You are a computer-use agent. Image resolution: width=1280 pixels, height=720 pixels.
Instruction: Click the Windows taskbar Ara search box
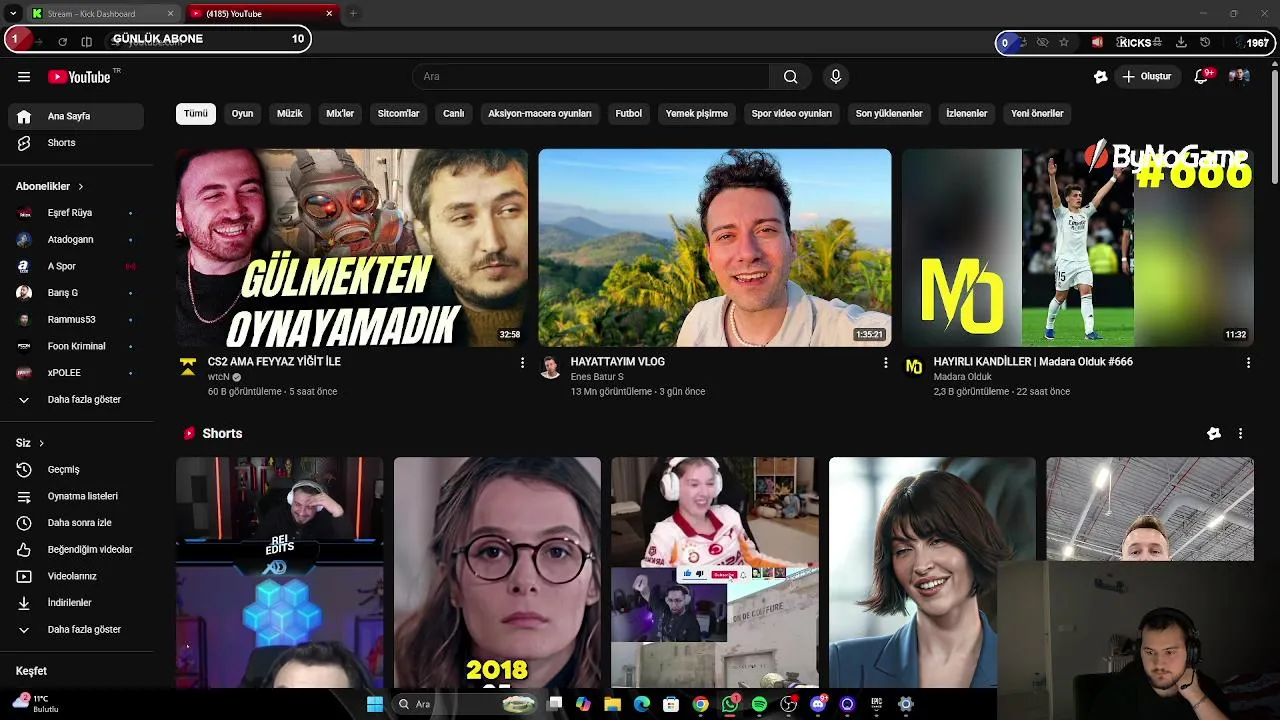[467, 704]
